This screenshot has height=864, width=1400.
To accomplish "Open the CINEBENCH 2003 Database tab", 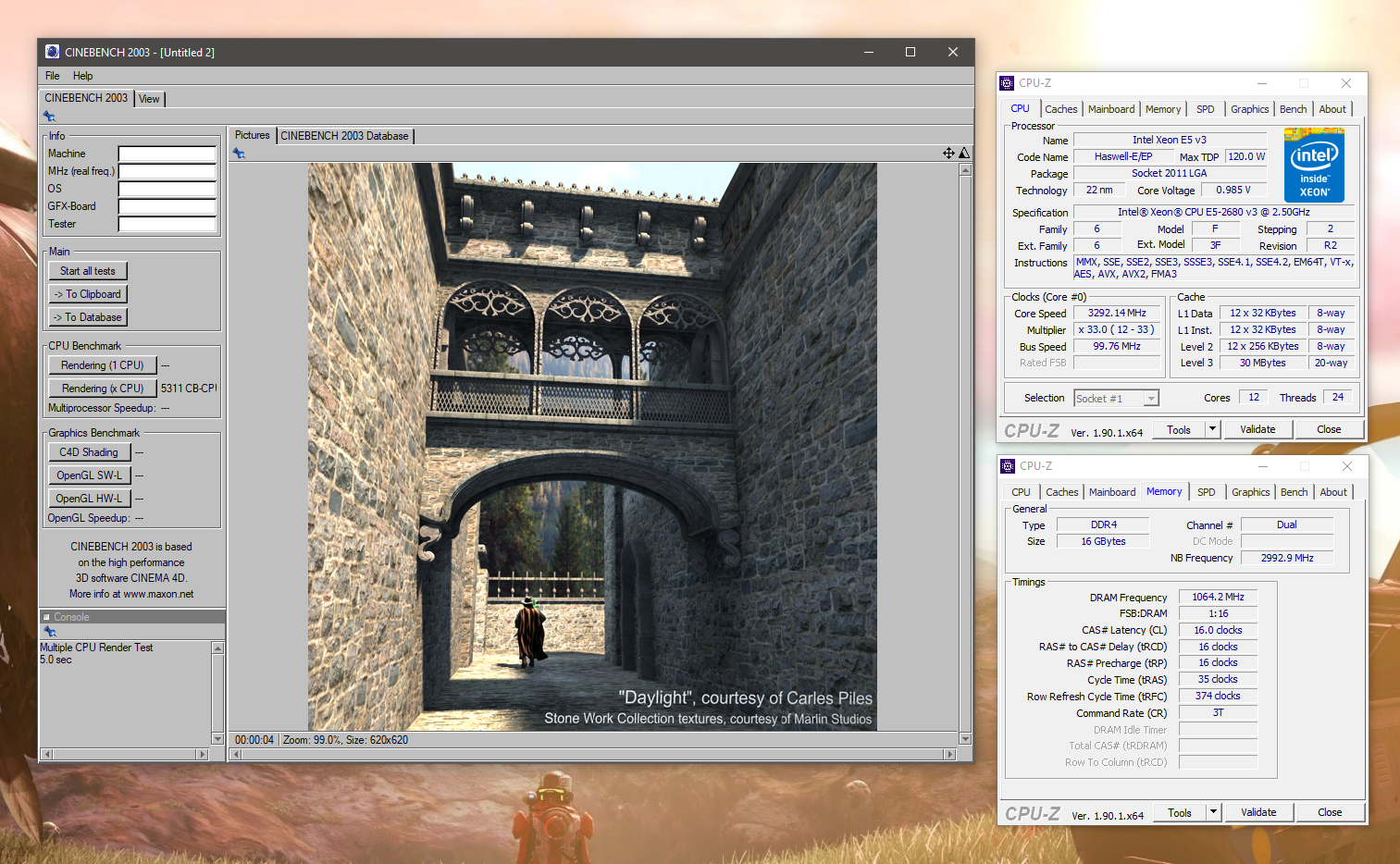I will (x=344, y=136).
